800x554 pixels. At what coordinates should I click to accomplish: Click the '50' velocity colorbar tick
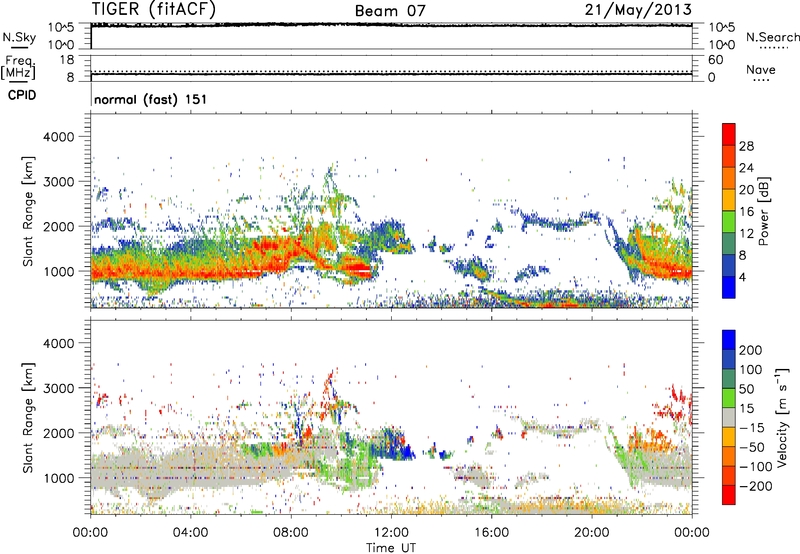tap(746, 389)
